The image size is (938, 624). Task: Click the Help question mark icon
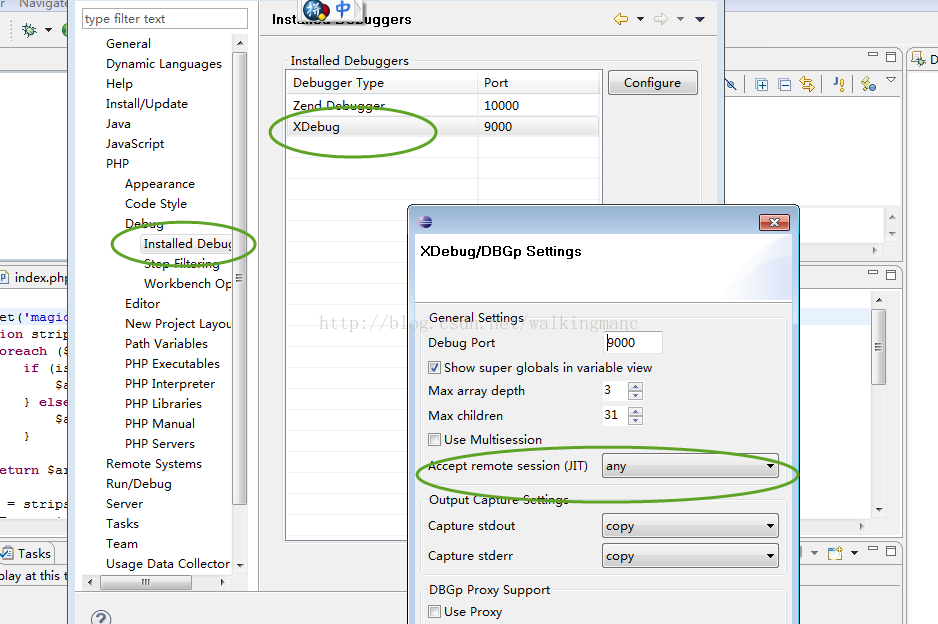pos(101,618)
